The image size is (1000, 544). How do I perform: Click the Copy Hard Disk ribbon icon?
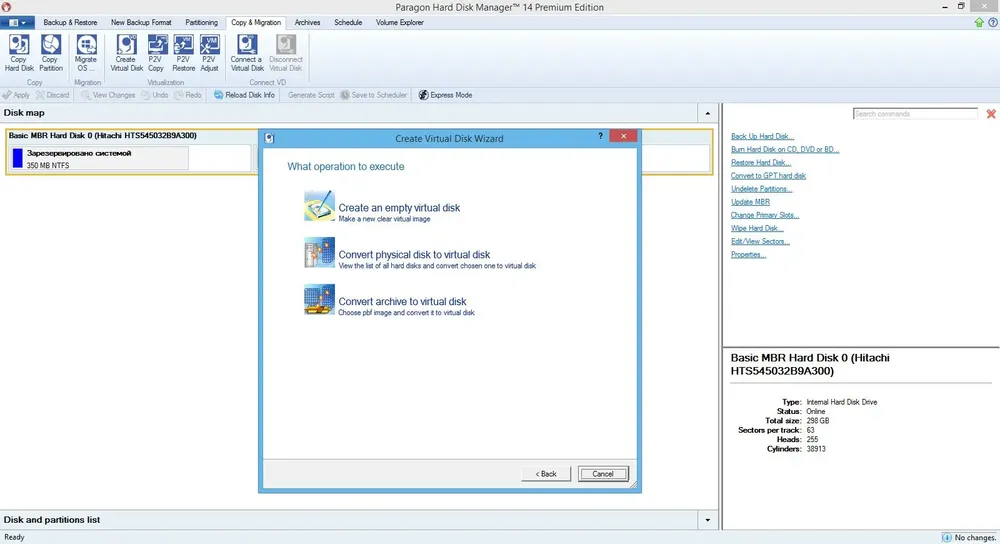[18, 53]
